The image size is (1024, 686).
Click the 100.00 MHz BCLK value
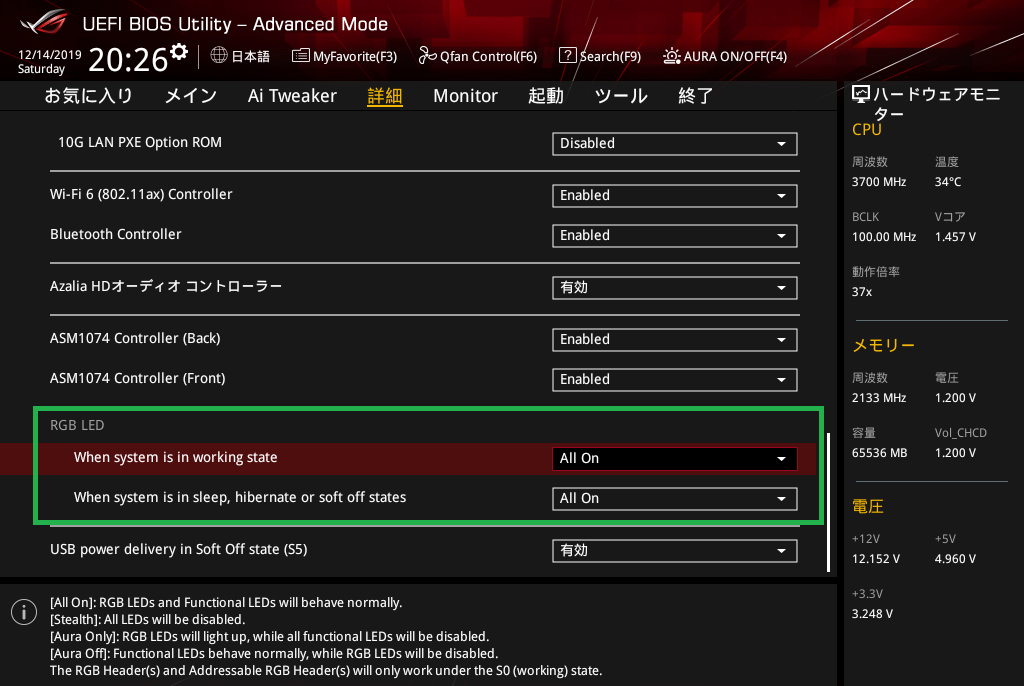884,237
